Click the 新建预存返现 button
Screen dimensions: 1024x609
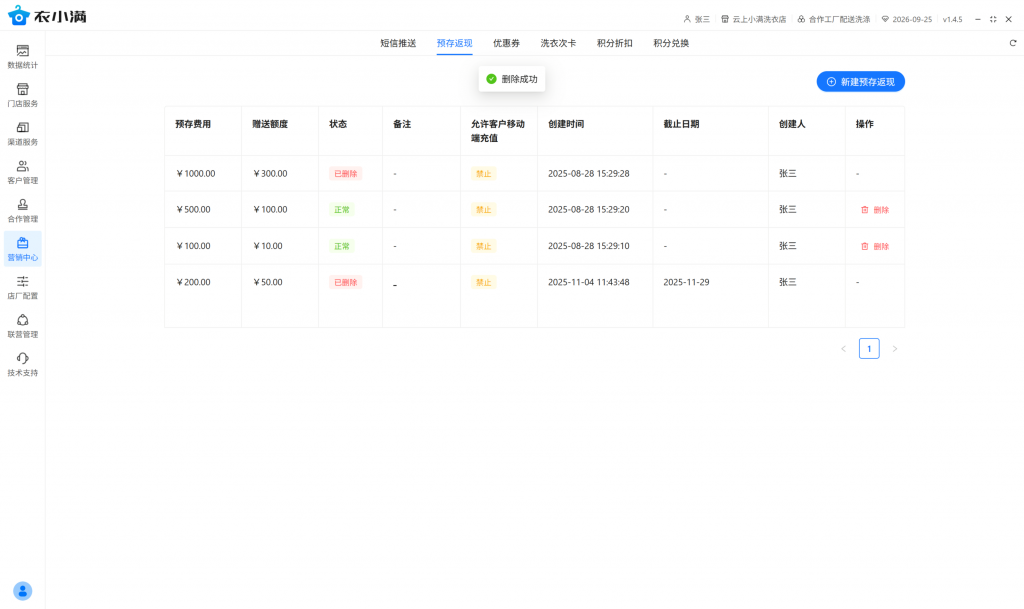pos(860,82)
